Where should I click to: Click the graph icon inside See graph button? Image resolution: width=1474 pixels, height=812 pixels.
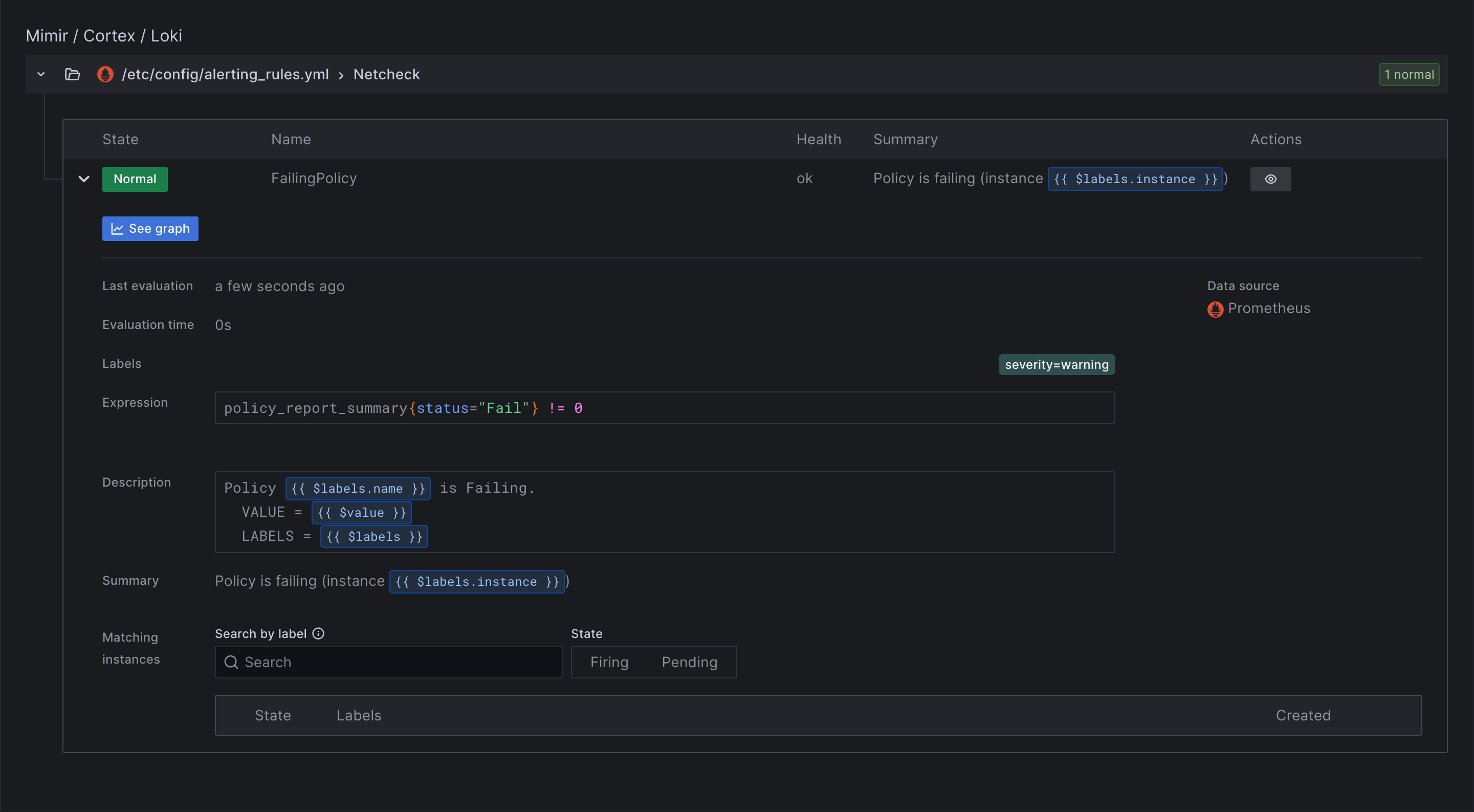coord(117,228)
